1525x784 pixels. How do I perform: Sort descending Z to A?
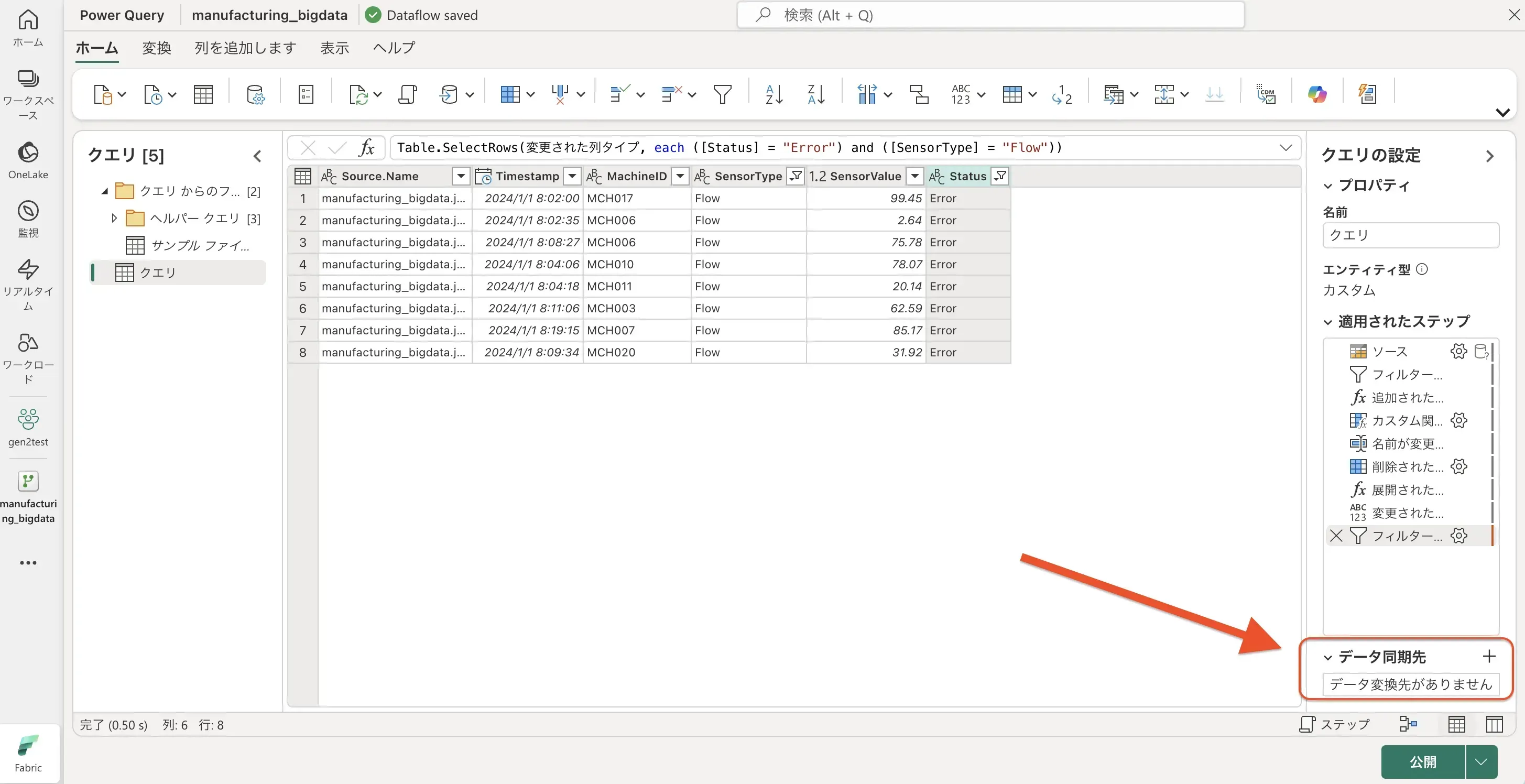point(816,94)
